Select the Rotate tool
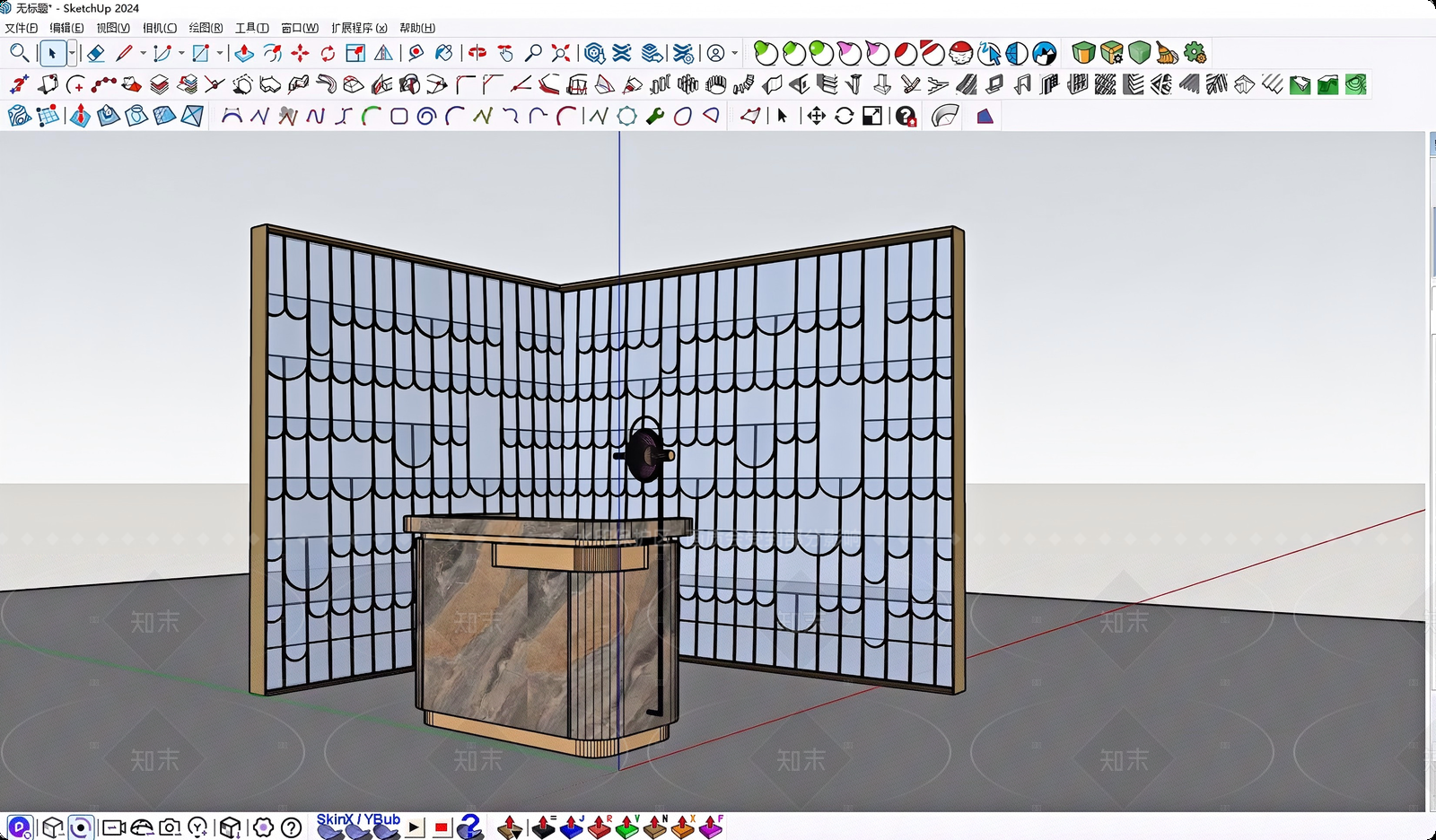Image resolution: width=1436 pixels, height=840 pixels. click(x=328, y=53)
